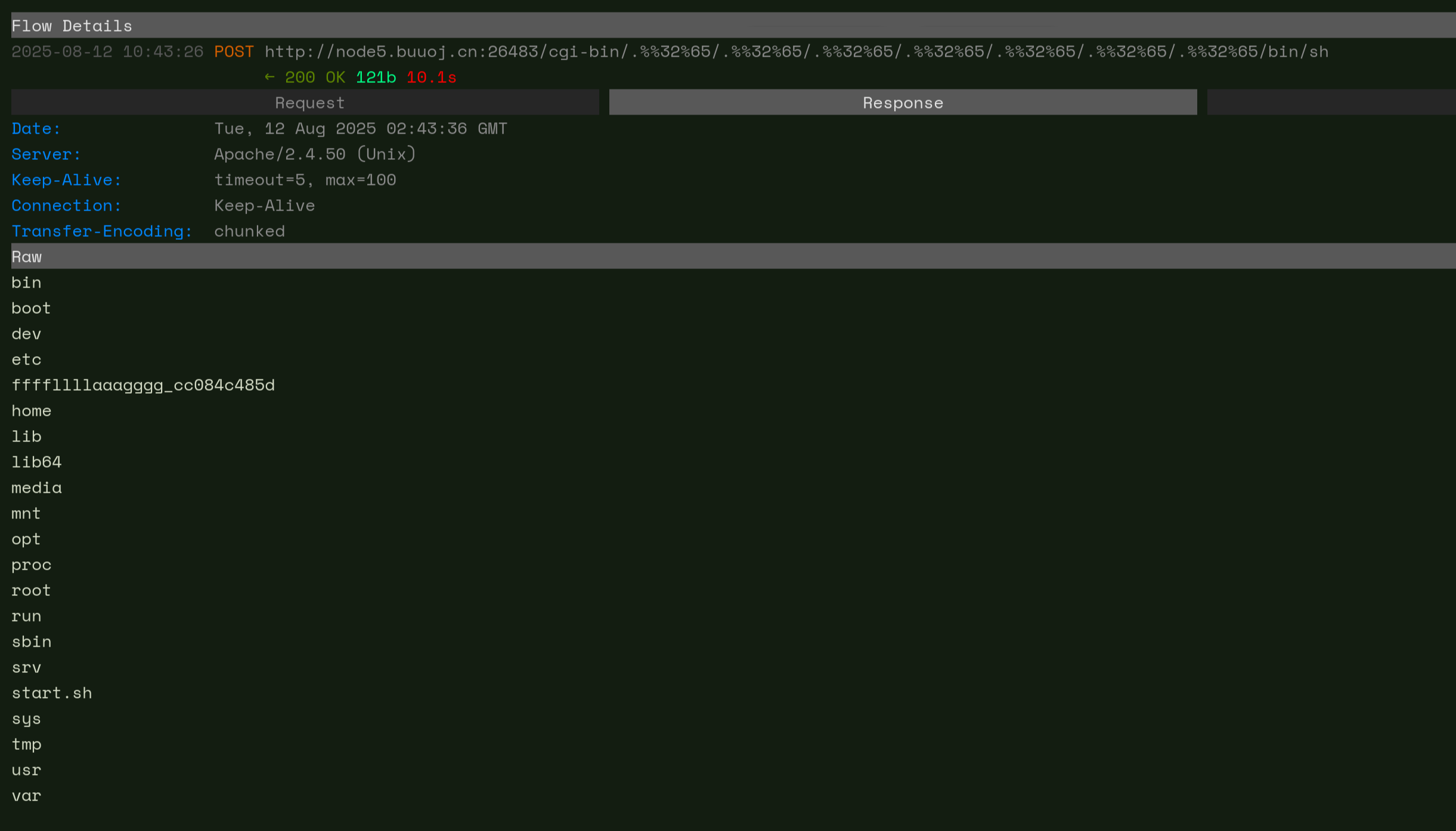1456x831 pixels.
Task: Click the Transfer-Encoding header name
Action: point(102,231)
